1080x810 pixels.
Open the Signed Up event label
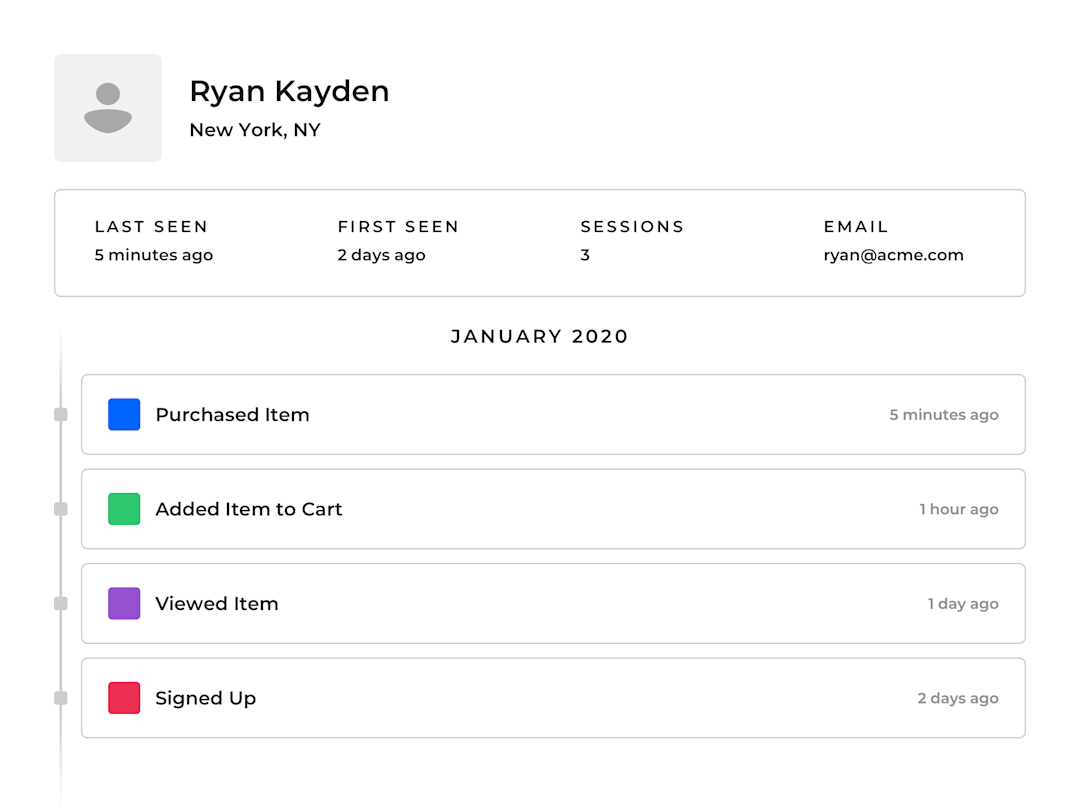(205, 698)
